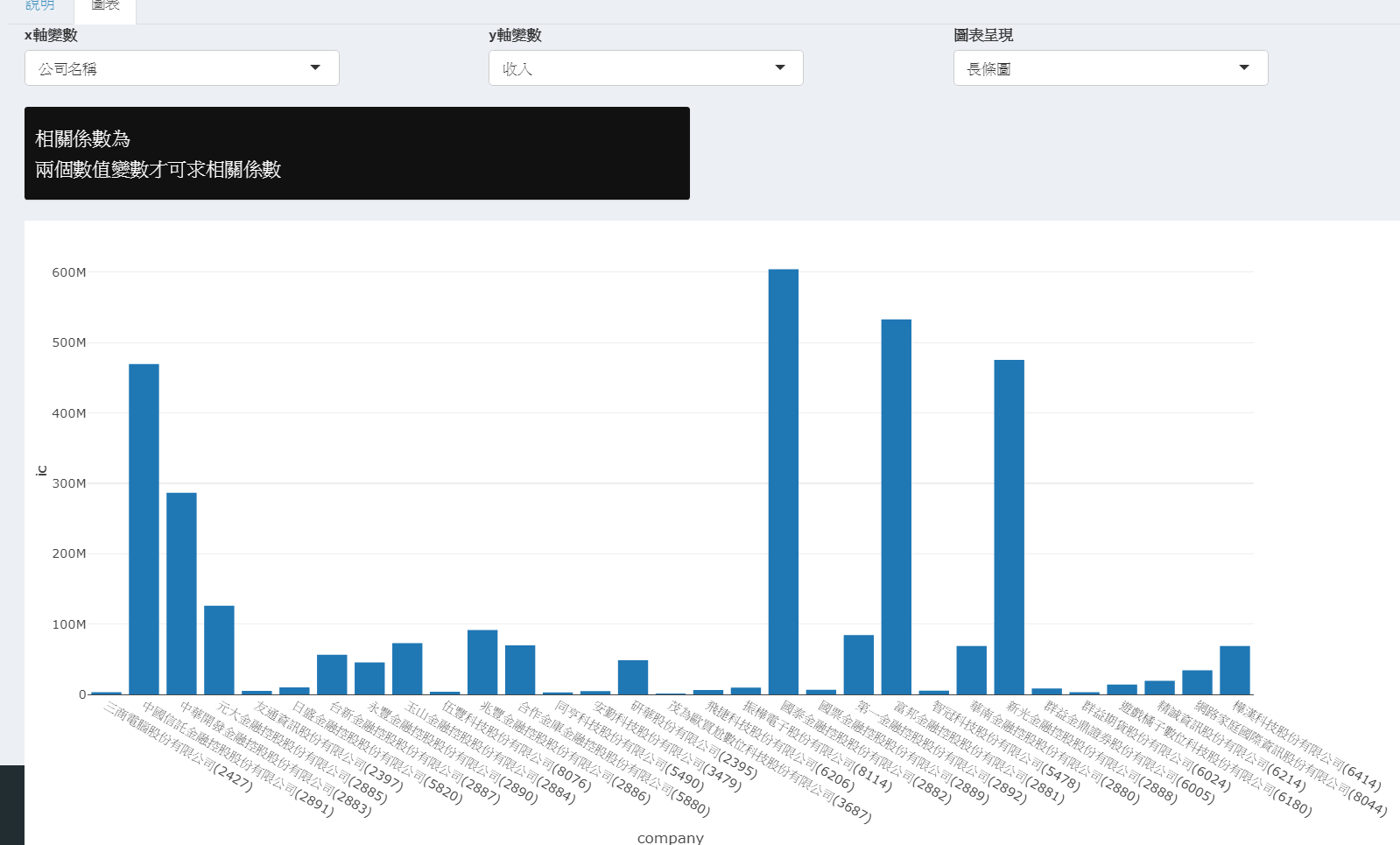Select the 圖表 tab
The width and height of the screenshot is (1400, 845).
[x=105, y=7]
